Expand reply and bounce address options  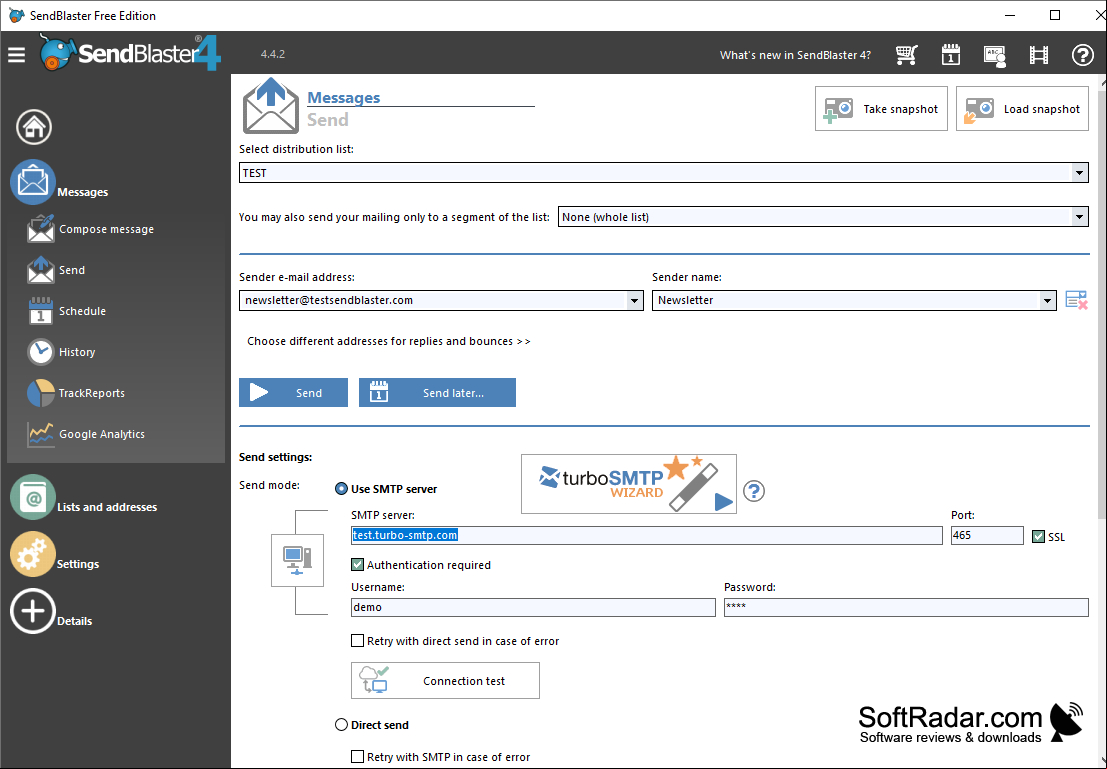click(x=388, y=341)
